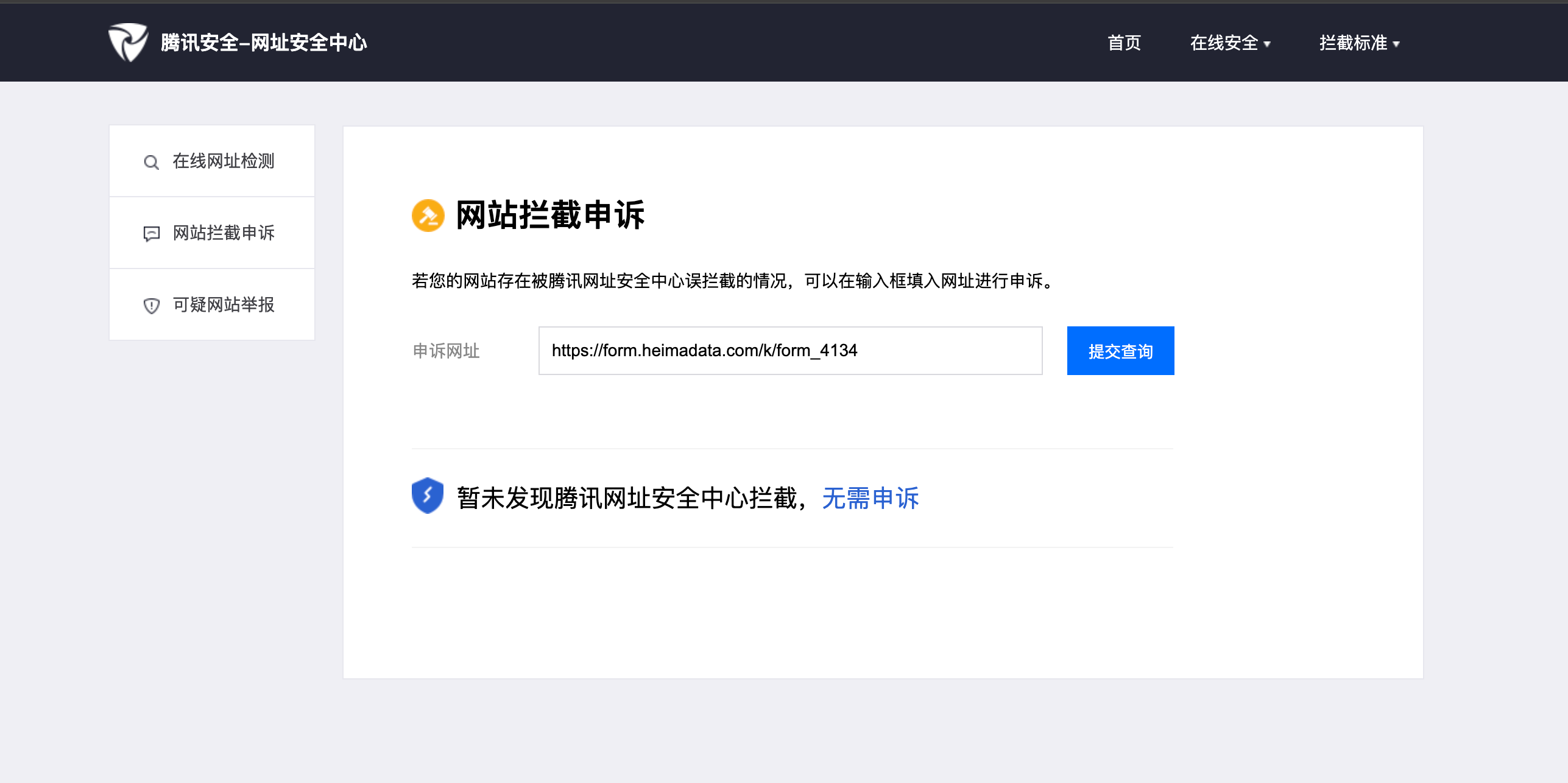The image size is (1568, 783).
Task: Click the Tencent Security shield logo
Action: coord(128,42)
